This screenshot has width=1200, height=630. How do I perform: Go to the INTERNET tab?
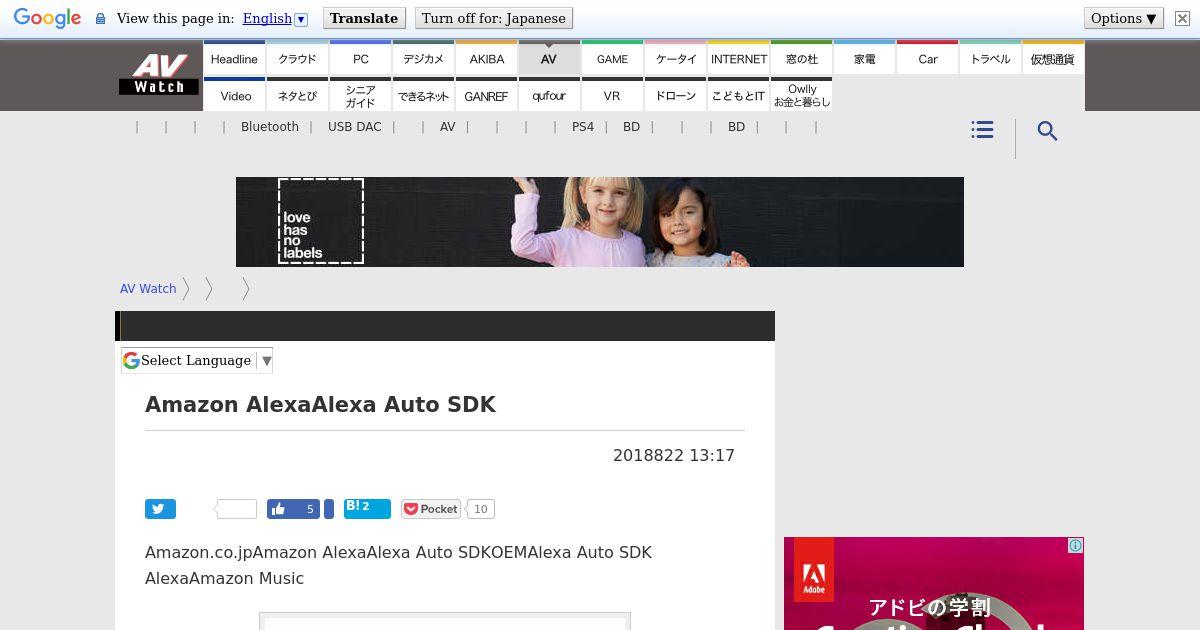(739, 58)
